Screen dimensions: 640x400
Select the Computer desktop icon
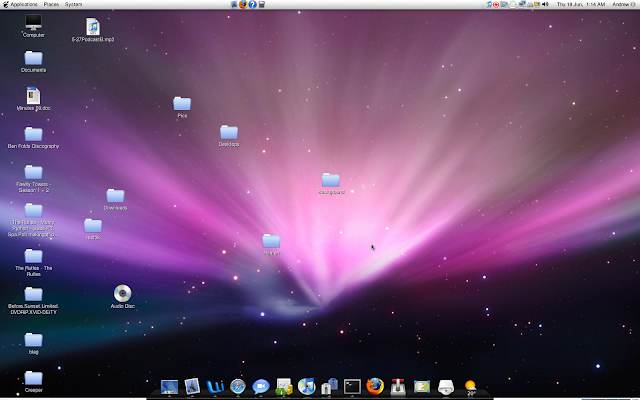click(33, 25)
